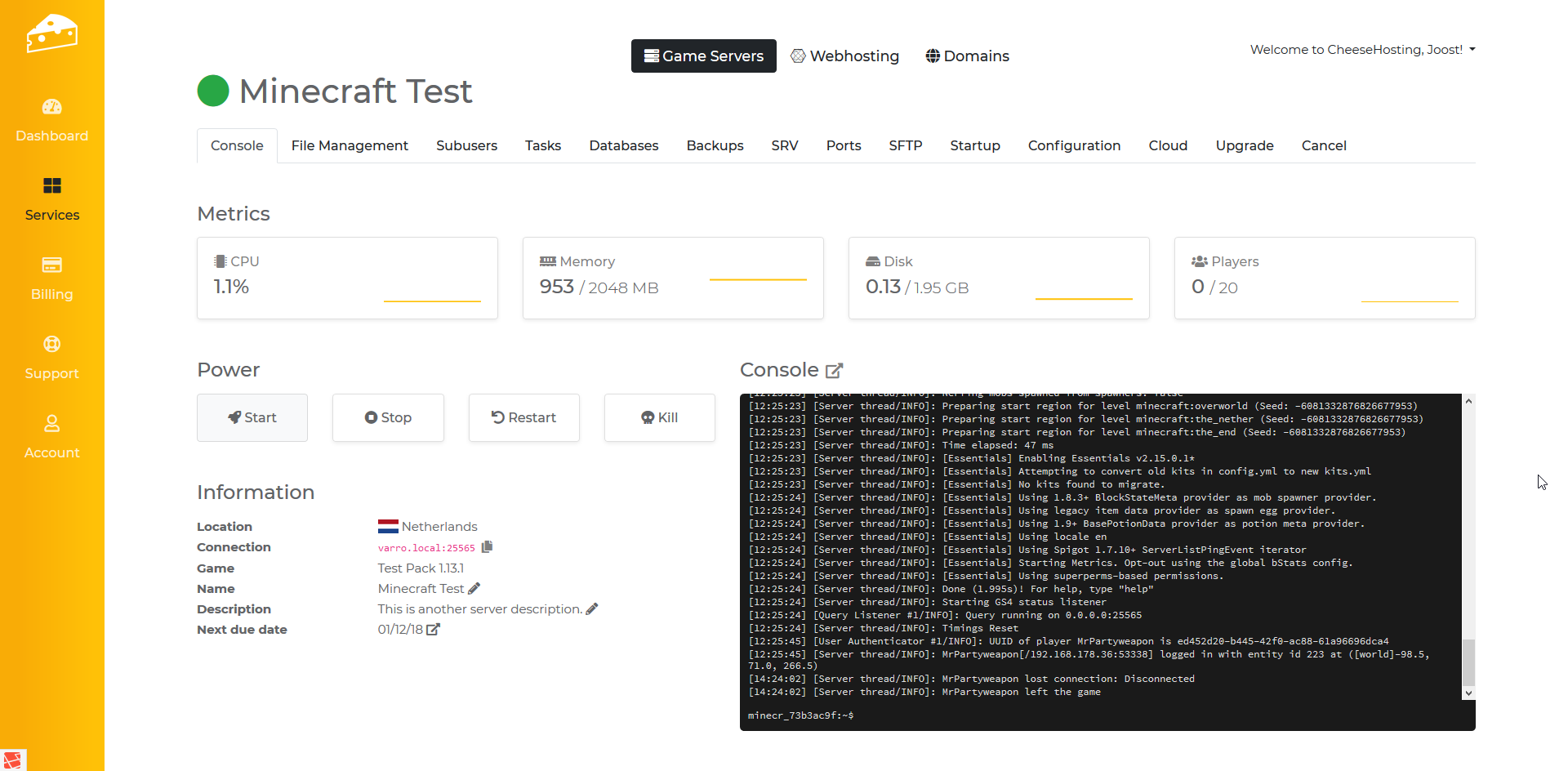Go to Billing in the sidebar
Viewport: 1568px width, 771px height.
(x=51, y=279)
